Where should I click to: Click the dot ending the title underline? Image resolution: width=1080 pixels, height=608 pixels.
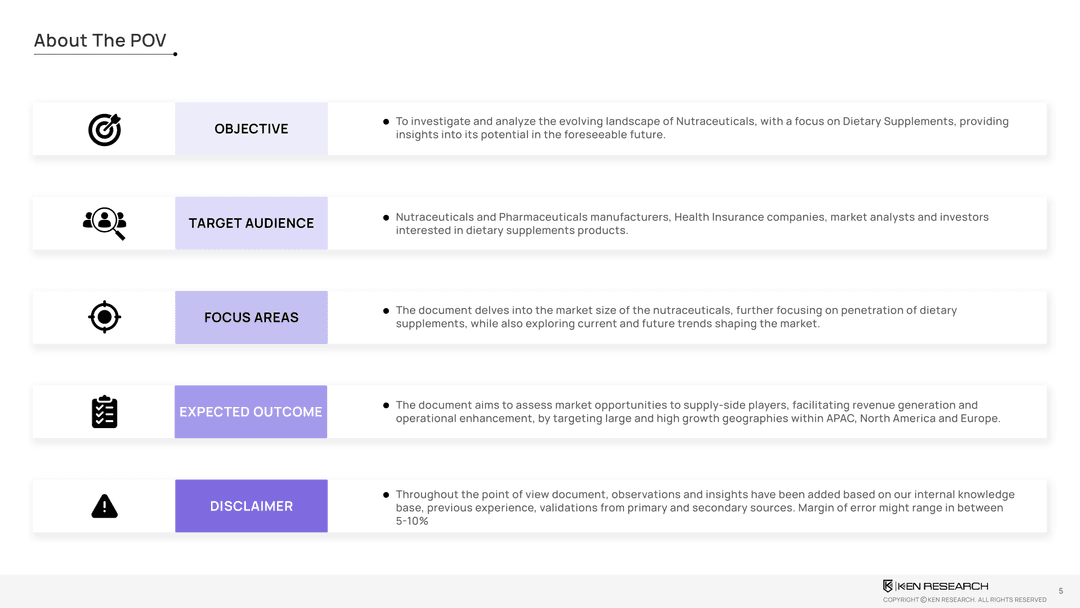point(175,54)
